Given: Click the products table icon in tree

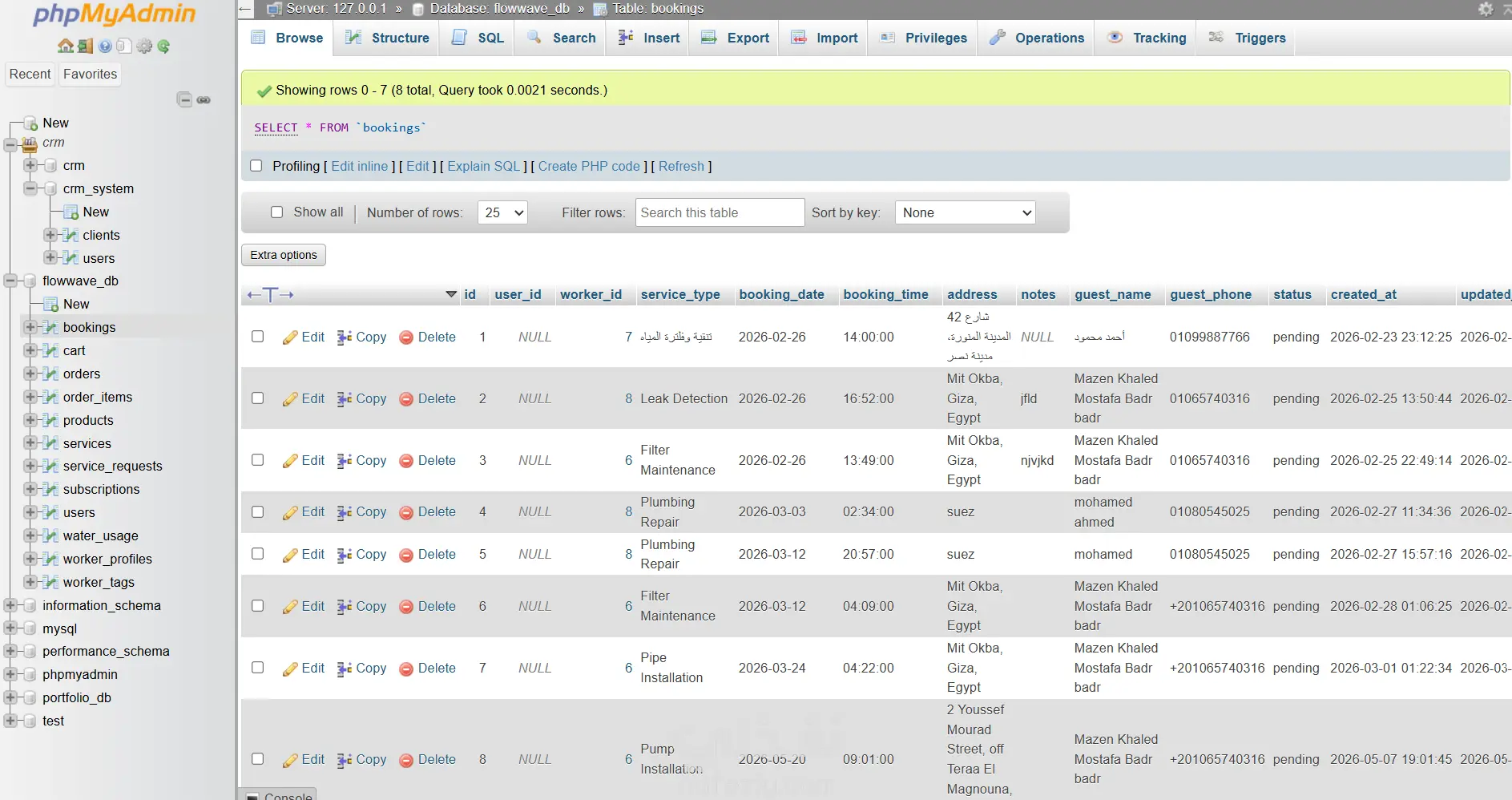Looking at the screenshot, I should pos(51,420).
